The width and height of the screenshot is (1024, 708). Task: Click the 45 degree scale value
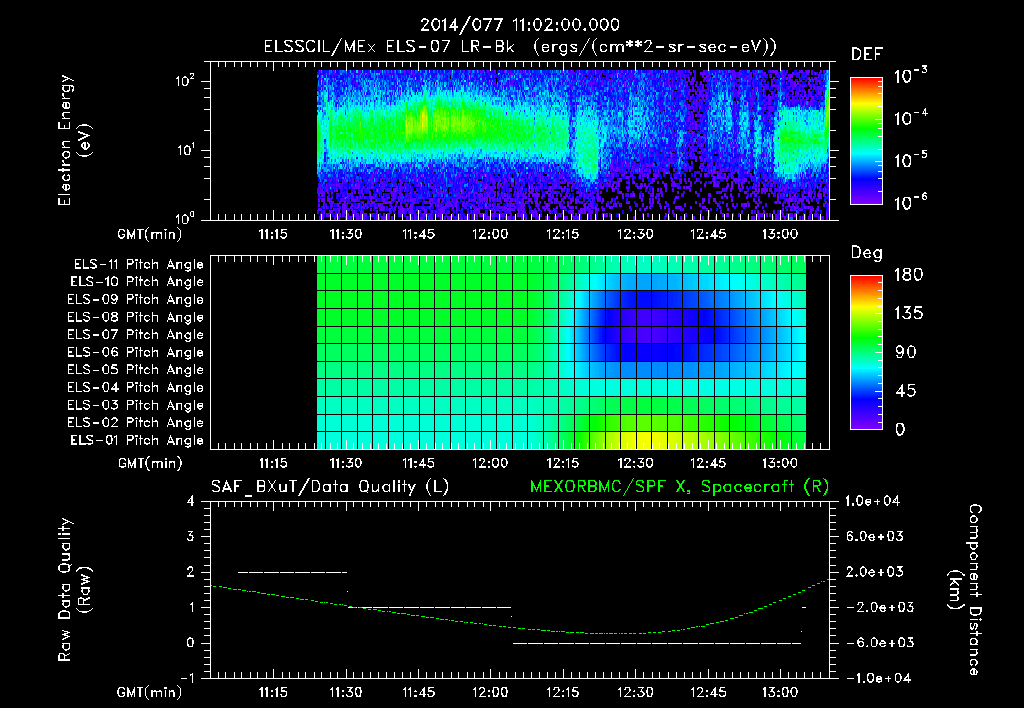click(x=906, y=391)
